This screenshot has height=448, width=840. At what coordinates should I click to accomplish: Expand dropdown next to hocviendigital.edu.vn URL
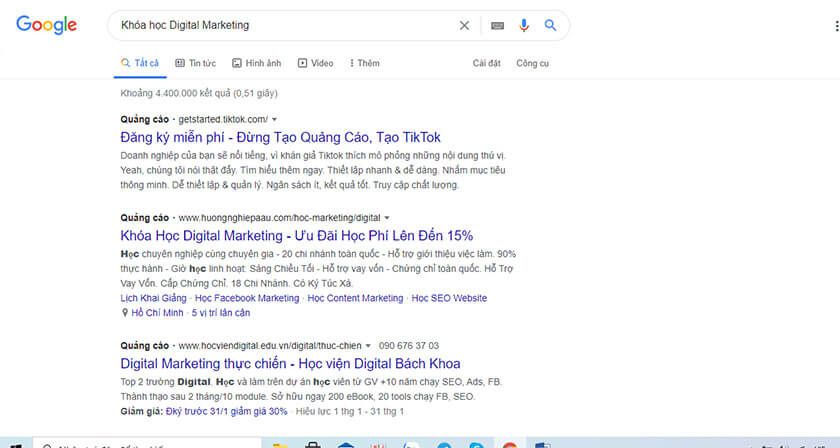tap(368, 346)
